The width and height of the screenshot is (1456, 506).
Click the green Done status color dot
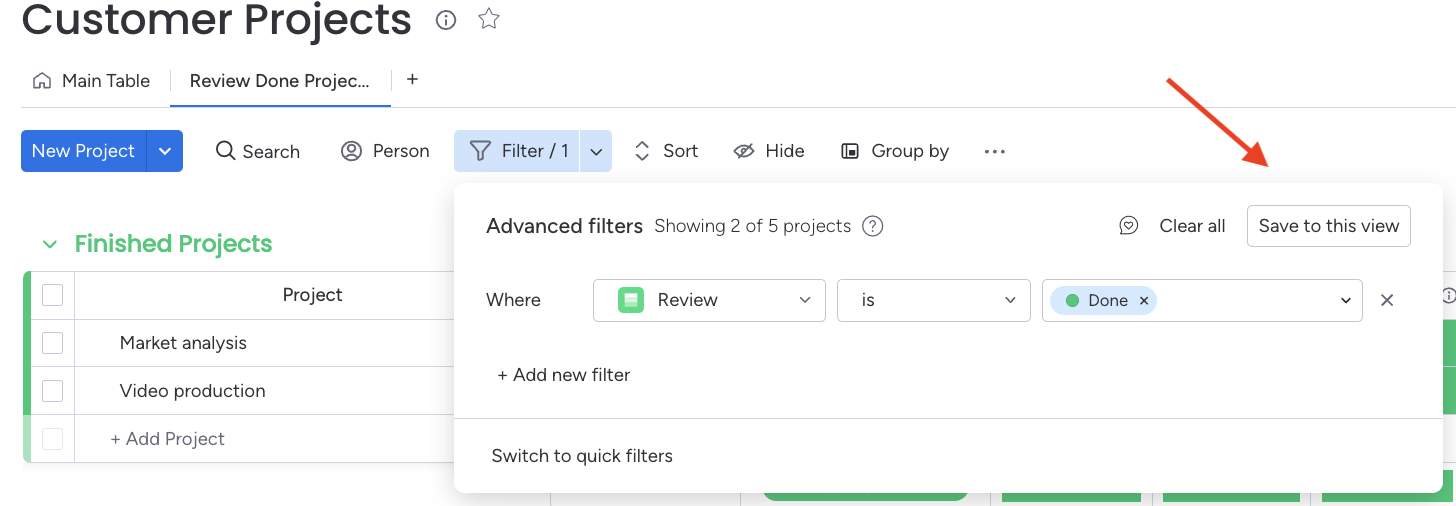[x=1073, y=300]
